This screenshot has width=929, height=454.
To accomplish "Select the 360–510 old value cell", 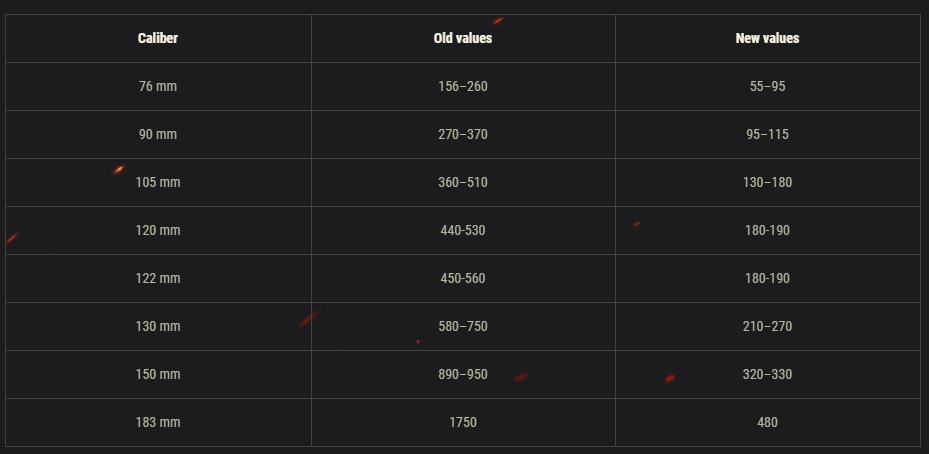I will (x=463, y=182).
